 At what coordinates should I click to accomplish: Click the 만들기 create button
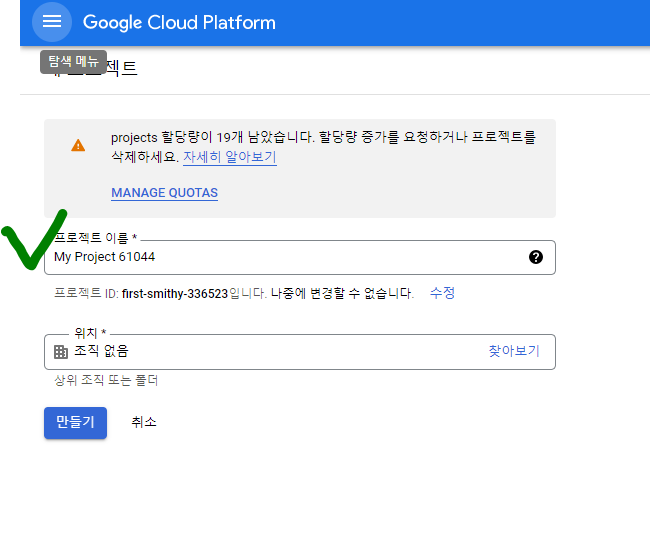[75, 423]
